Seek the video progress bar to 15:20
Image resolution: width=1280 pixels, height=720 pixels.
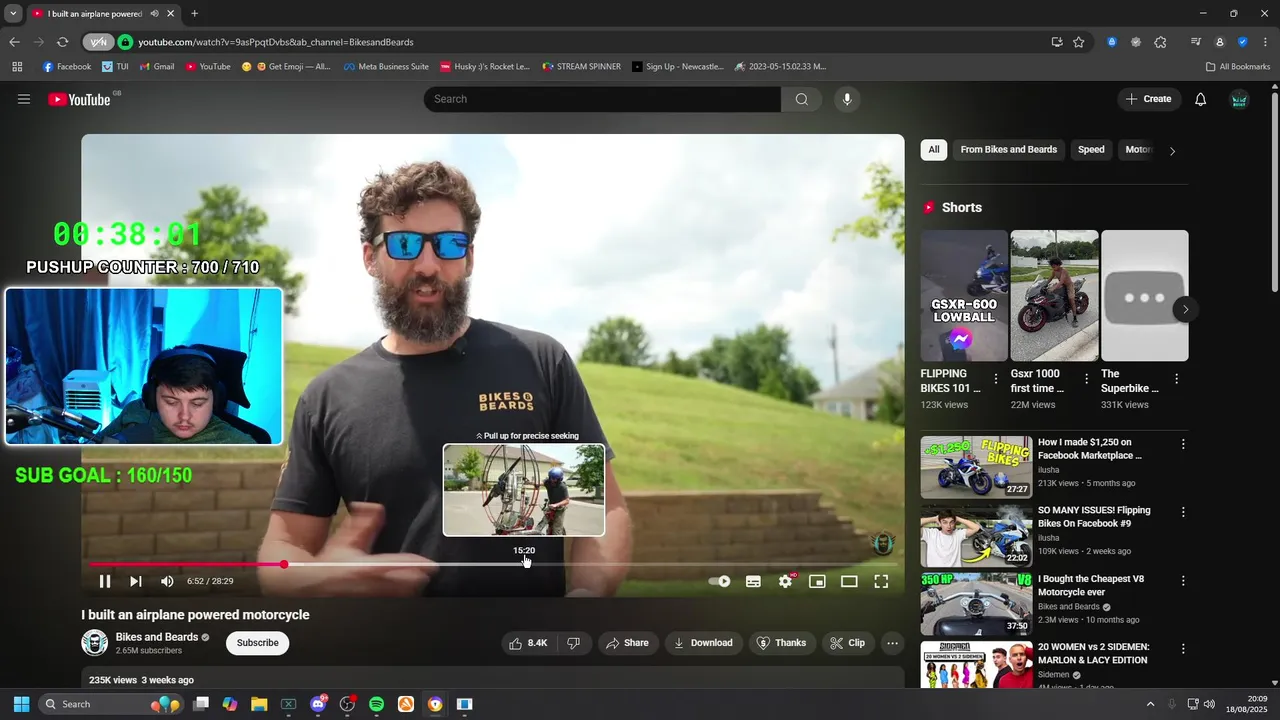(x=526, y=565)
